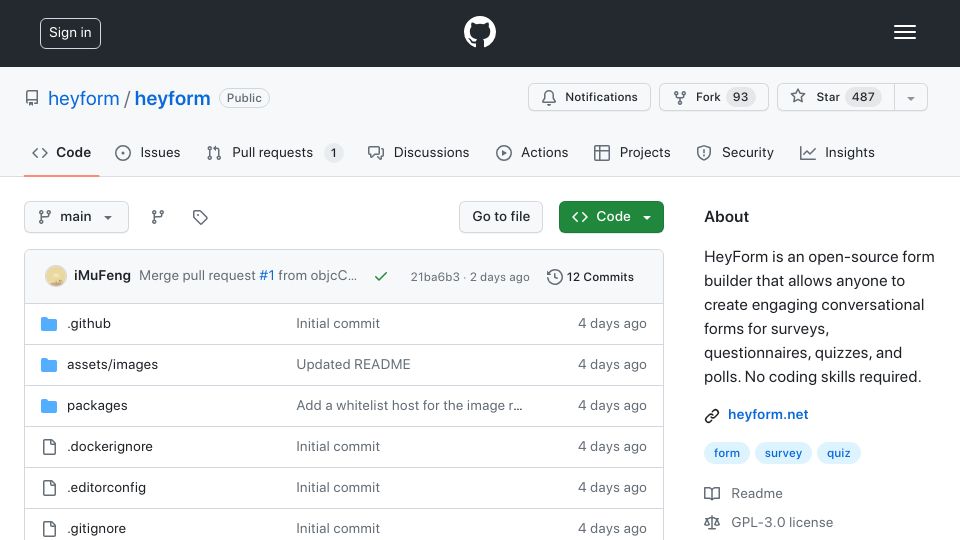Click the .github folder icon
Screen dimensions: 960x540
(49, 324)
